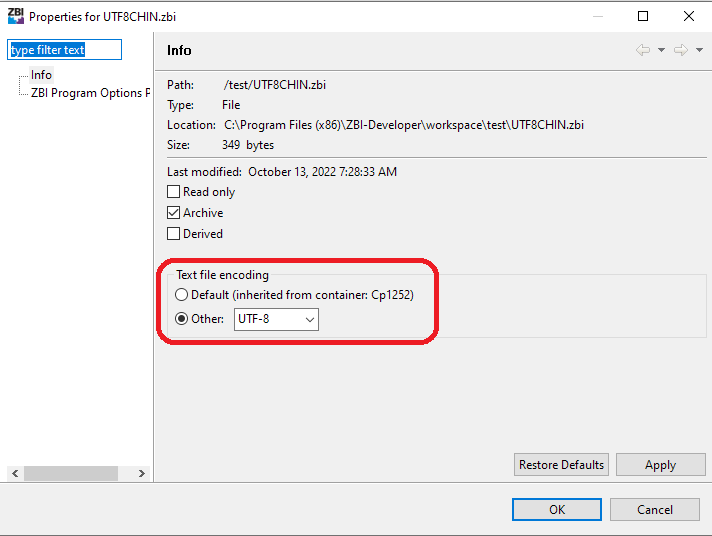The height and width of the screenshot is (536, 712).
Task: Tick the Derived checkbox
Action: click(x=174, y=234)
